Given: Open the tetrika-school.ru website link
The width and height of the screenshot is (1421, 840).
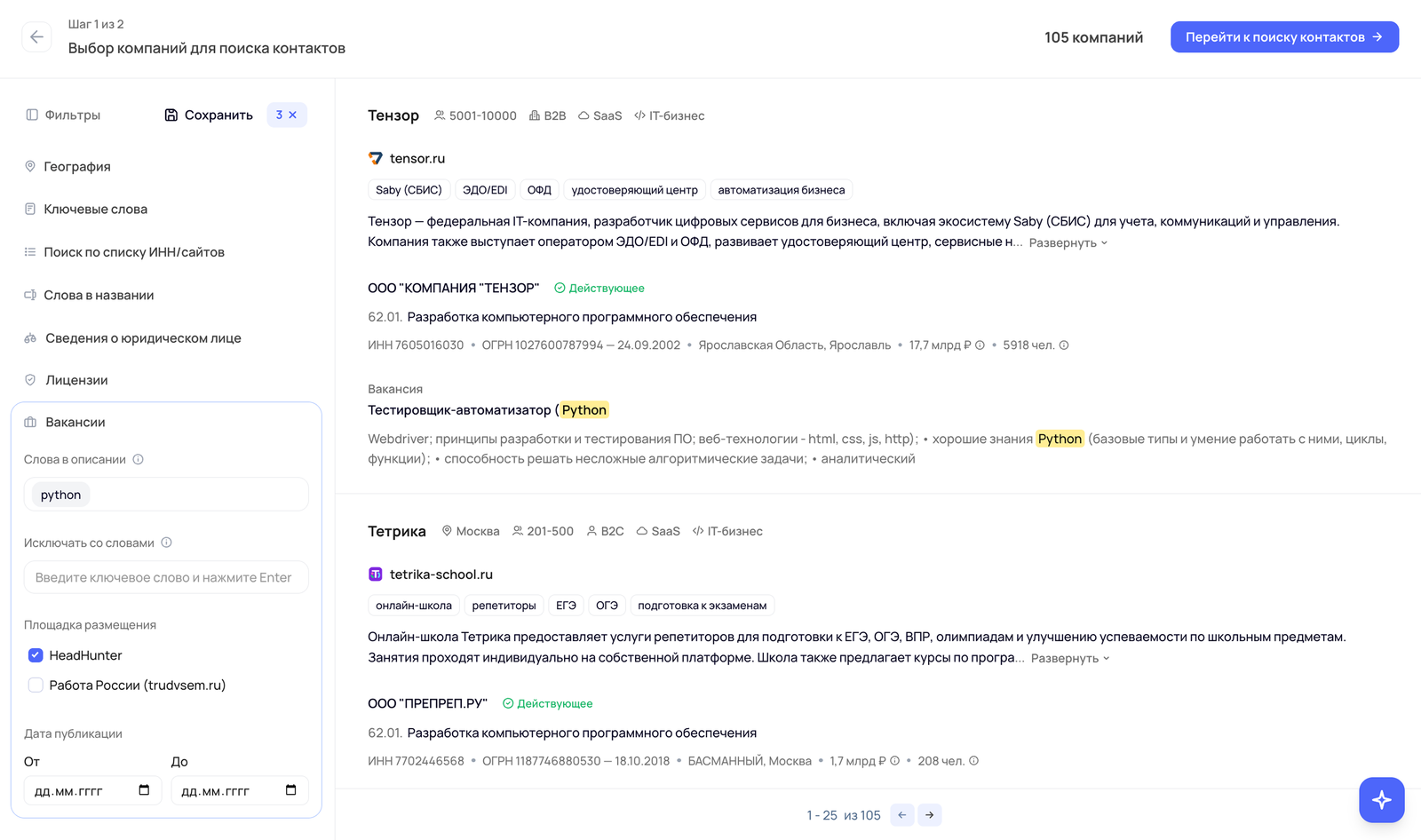Looking at the screenshot, I should pos(441,575).
